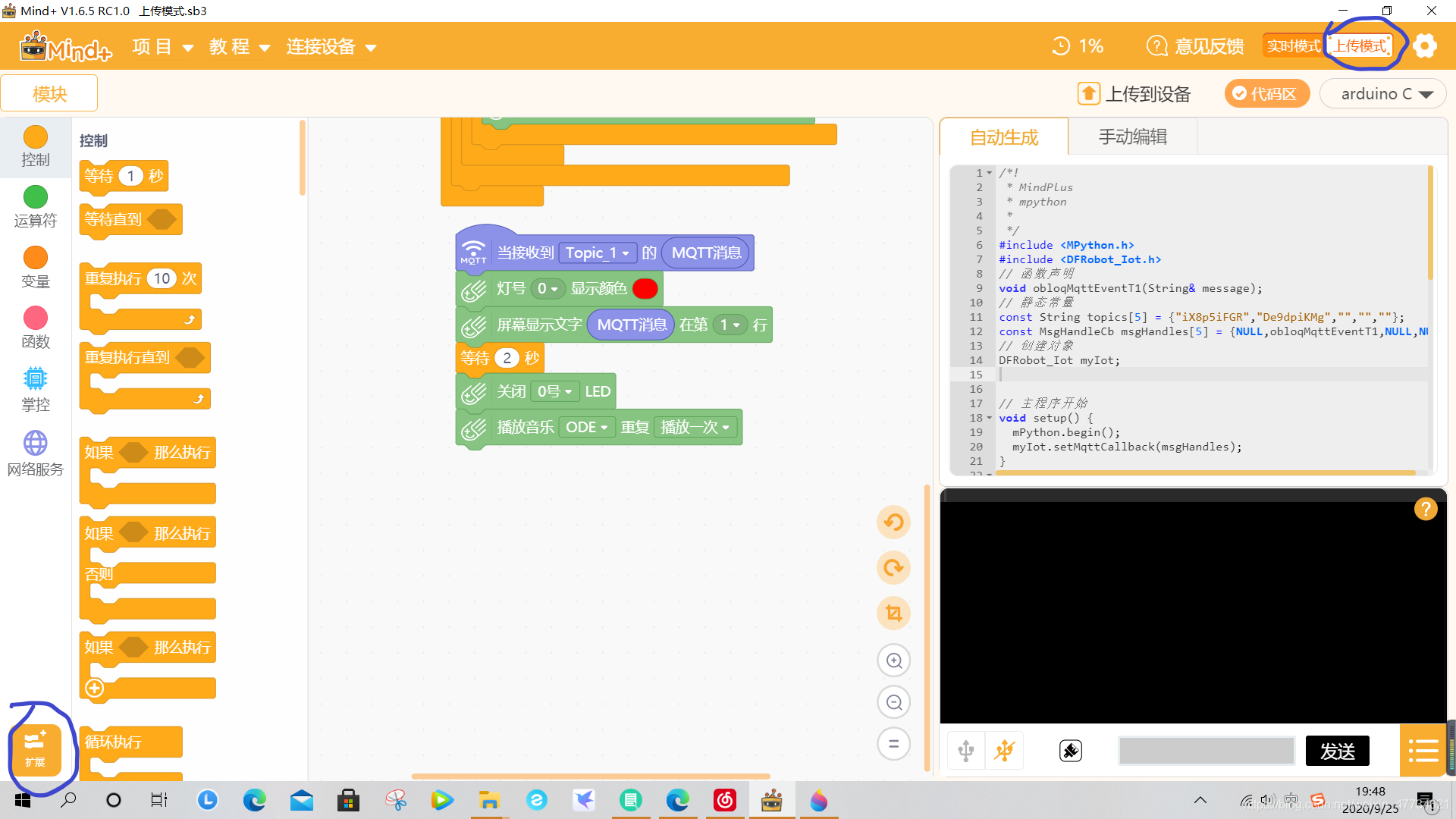The image size is (1456, 819).
Task: Click 上传到设备 upload button
Action: coord(1134,93)
